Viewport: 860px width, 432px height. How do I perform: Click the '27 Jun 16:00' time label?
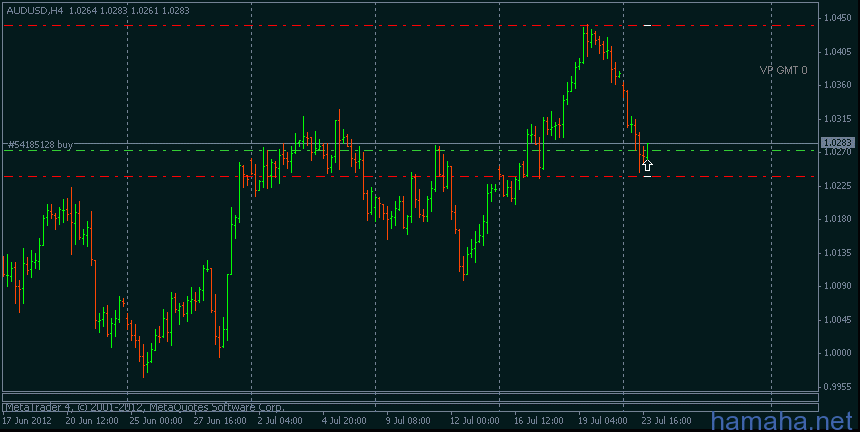(219, 420)
